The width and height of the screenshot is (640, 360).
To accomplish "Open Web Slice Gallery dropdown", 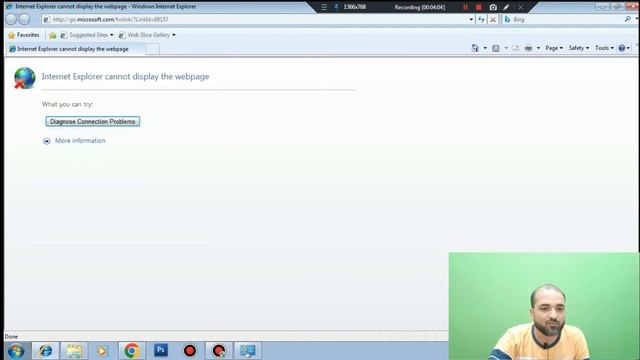I will pyautogui.click(x=147, y=35).
